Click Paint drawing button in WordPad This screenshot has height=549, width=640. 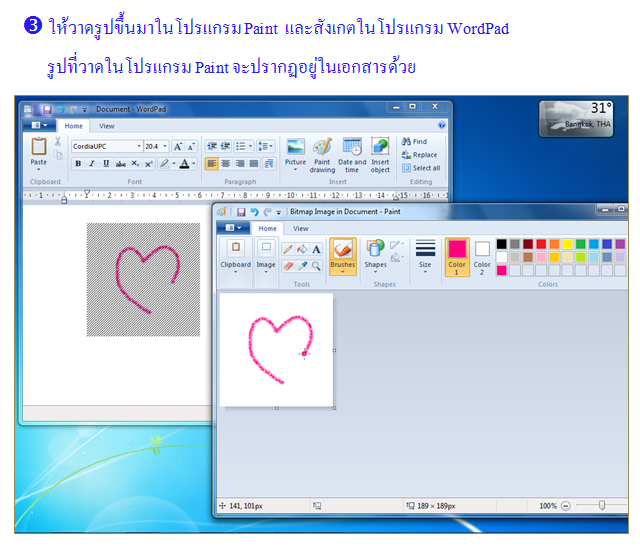(322, 155)
